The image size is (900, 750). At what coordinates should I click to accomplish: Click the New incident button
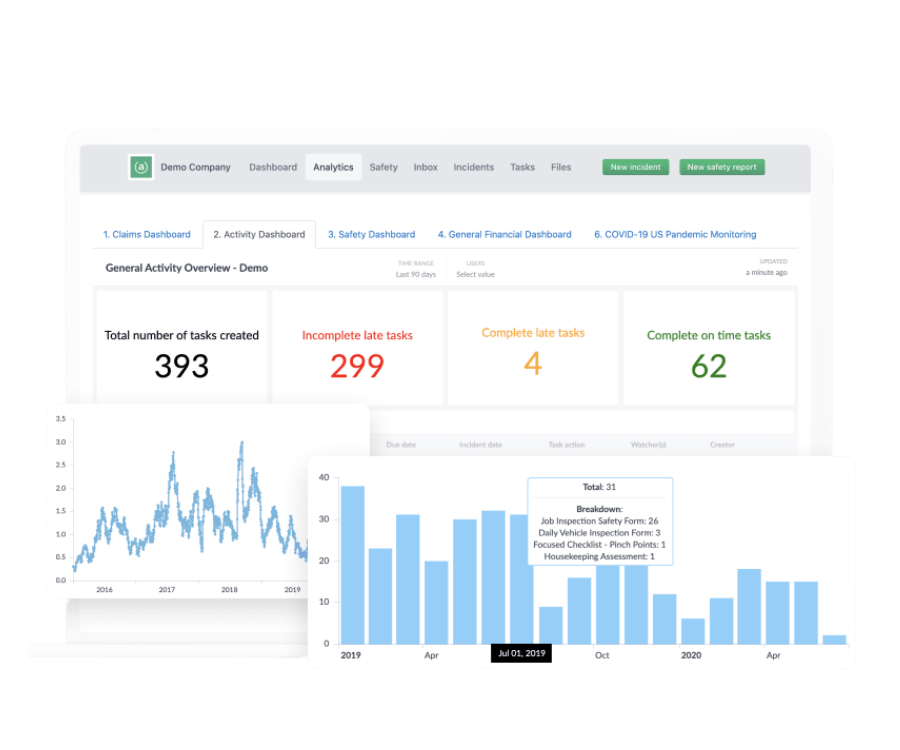pyautogui.click(x=634, y=167)
